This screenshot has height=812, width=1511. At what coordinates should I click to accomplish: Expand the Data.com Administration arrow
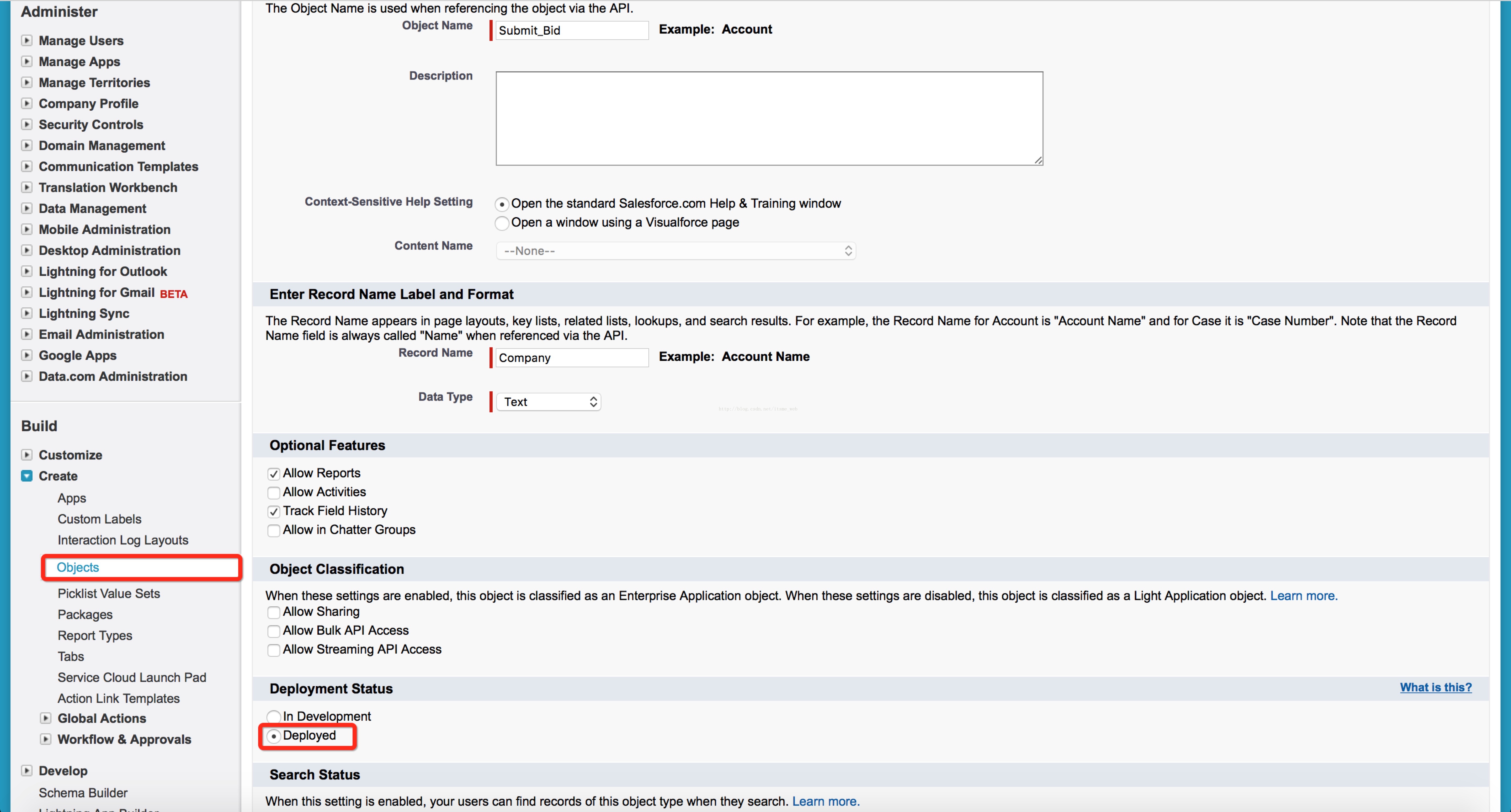tap(26, 376)
